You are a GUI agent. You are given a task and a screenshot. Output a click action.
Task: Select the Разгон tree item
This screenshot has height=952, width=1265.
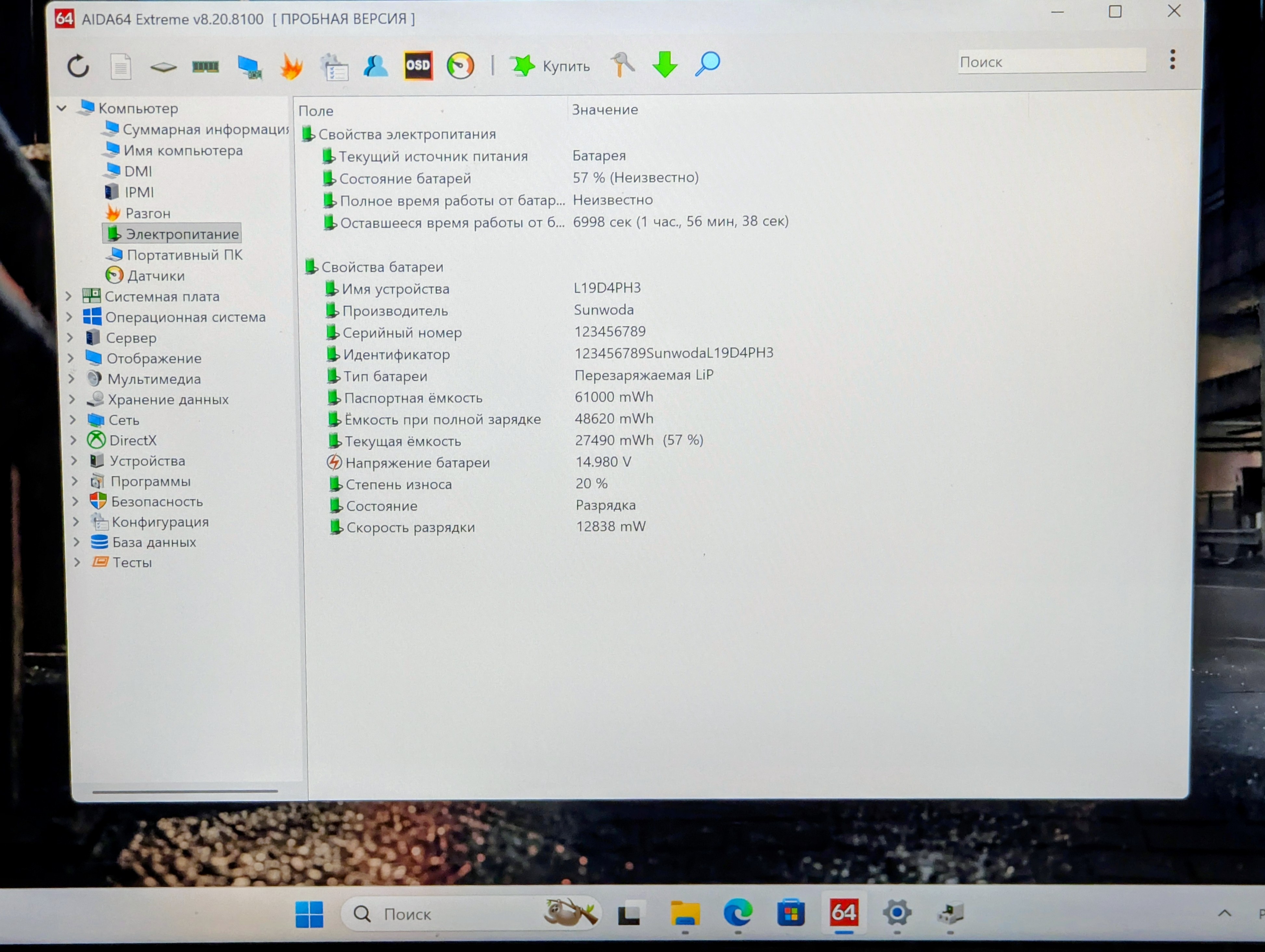(x=138, y=213)
